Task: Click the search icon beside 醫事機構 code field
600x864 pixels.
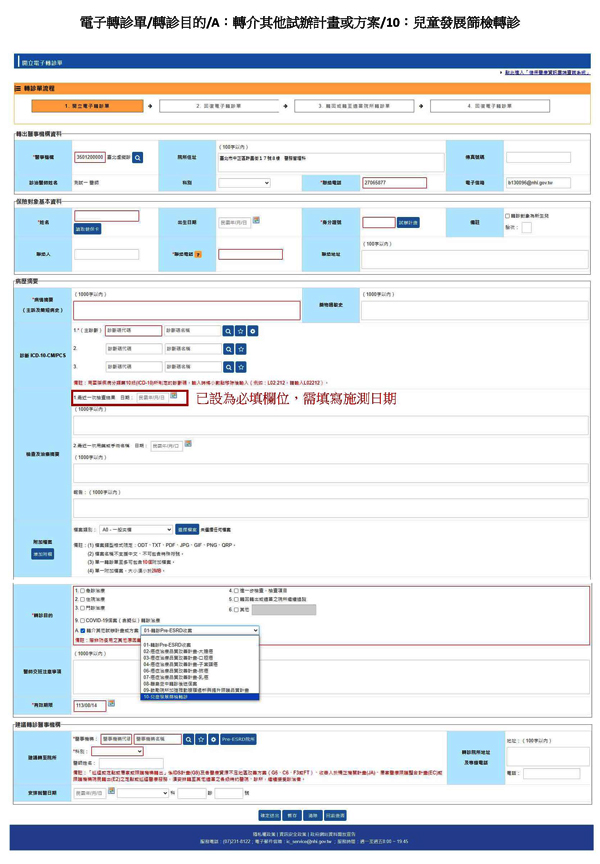Action: pos(138,157)
